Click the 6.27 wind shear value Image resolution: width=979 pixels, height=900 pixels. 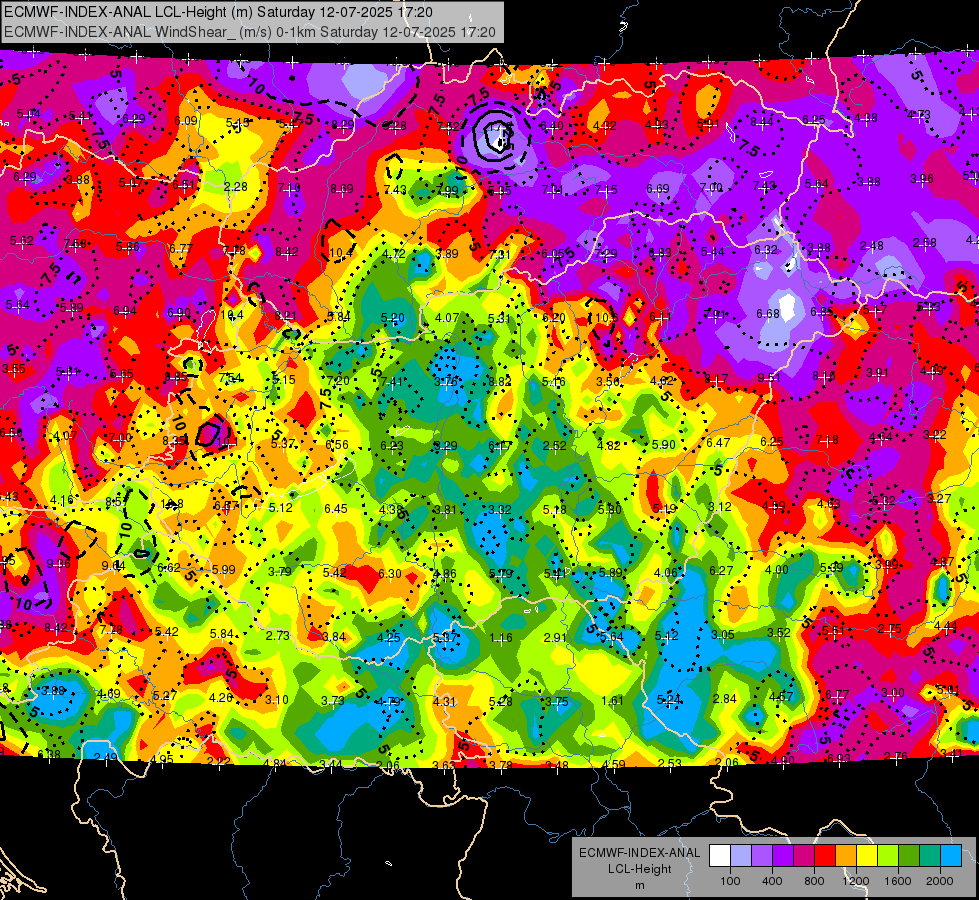coord(721,571)
